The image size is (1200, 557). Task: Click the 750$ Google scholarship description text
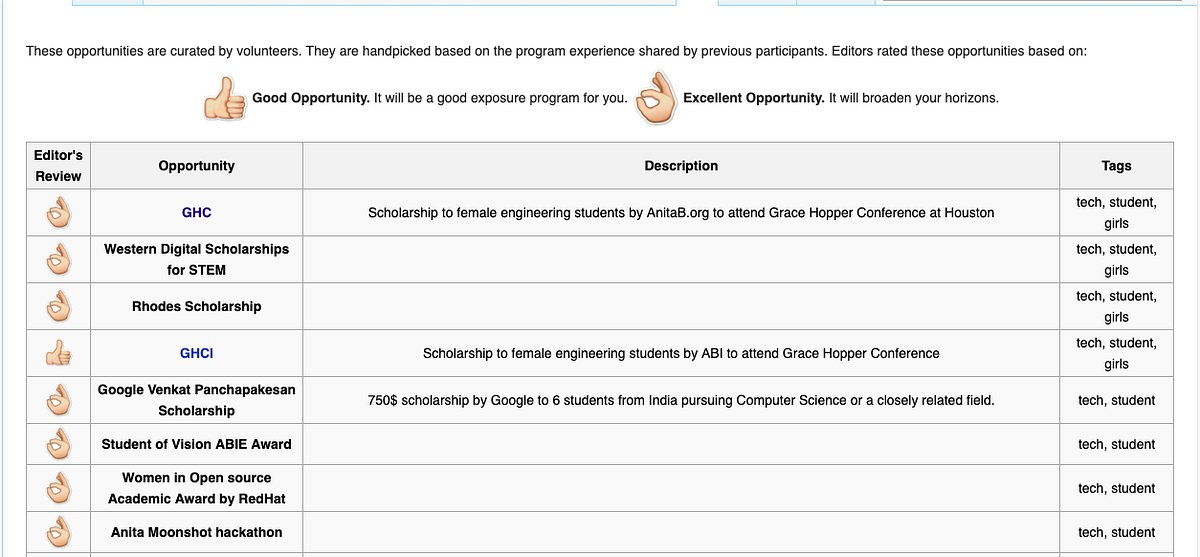681,400
